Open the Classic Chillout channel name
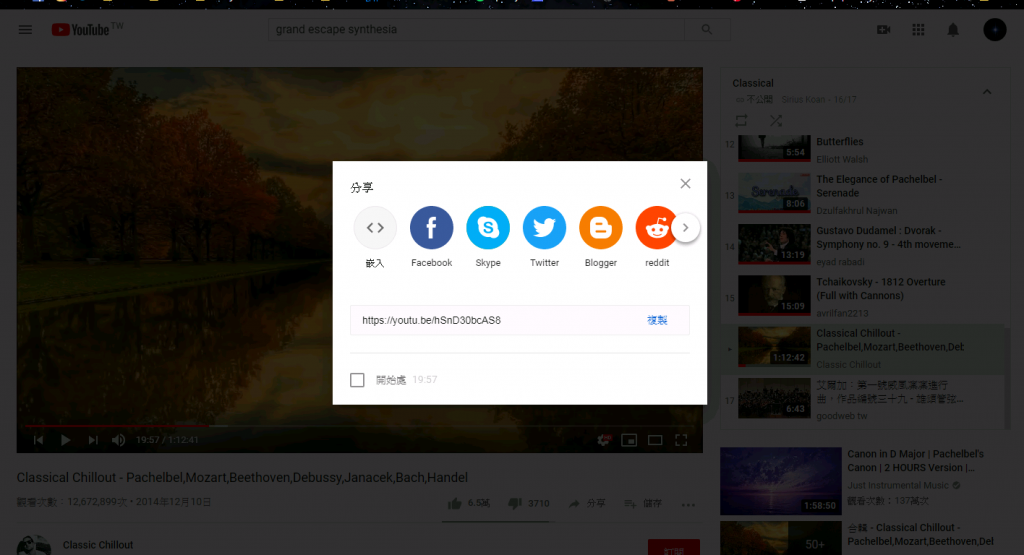This screenshot has width=1024, height=555. [98, 545]
